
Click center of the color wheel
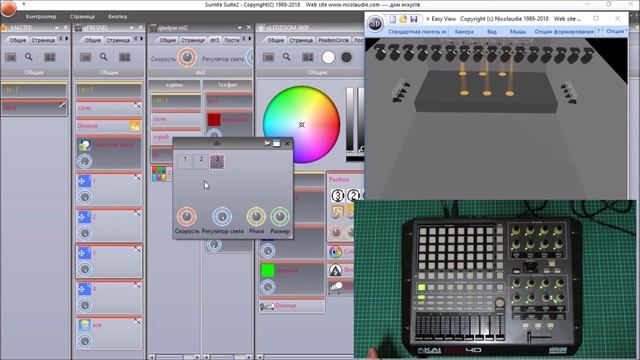click(301, 124)
